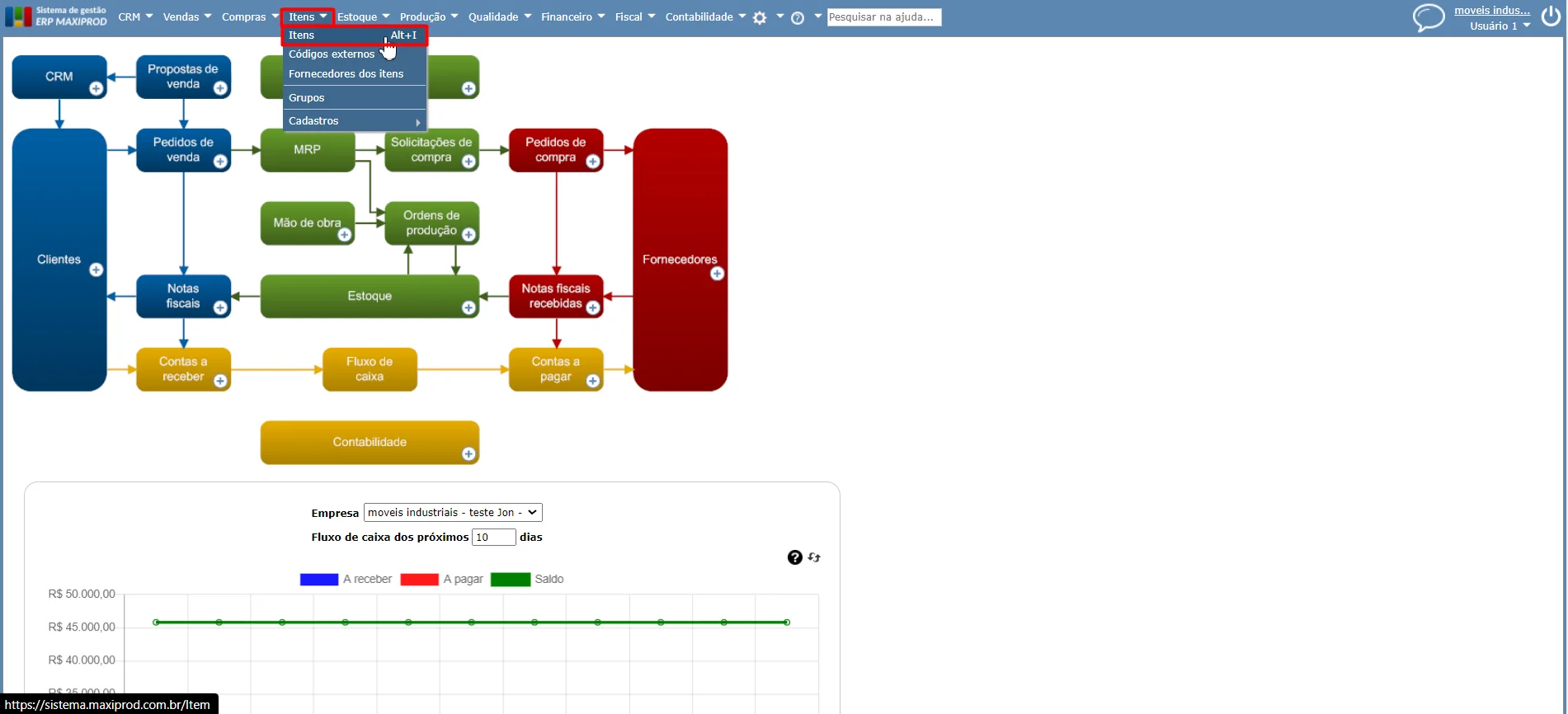The height and width of the screenshot is (714, 1568).
Task: Toggle the Saldo legend series
Action: click(x=527, y=580)
